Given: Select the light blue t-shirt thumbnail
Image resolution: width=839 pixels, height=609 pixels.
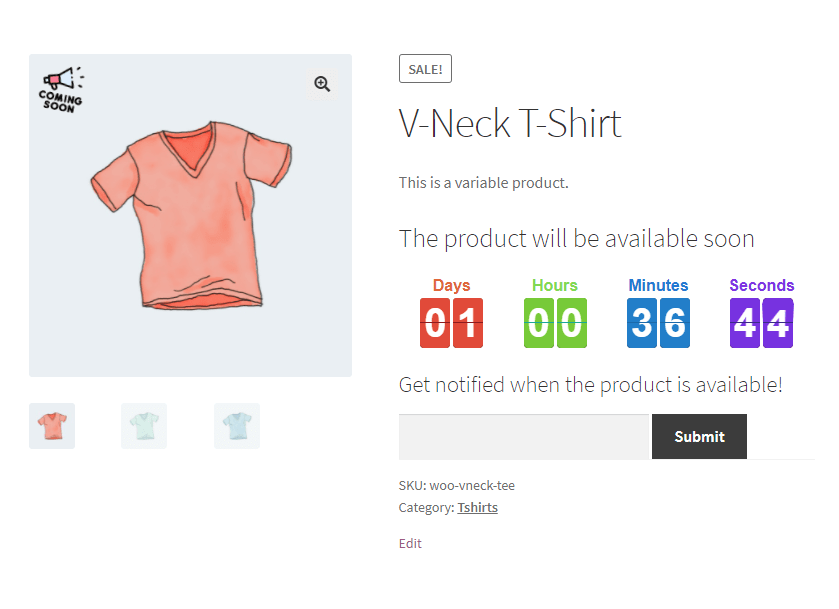Looking at the screenshot, I should tap(237, 426).
